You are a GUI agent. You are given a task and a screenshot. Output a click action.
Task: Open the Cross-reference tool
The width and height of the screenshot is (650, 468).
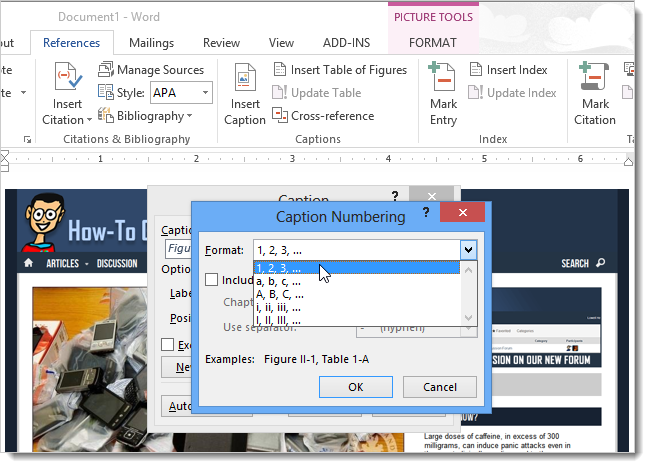click(323, 116)
